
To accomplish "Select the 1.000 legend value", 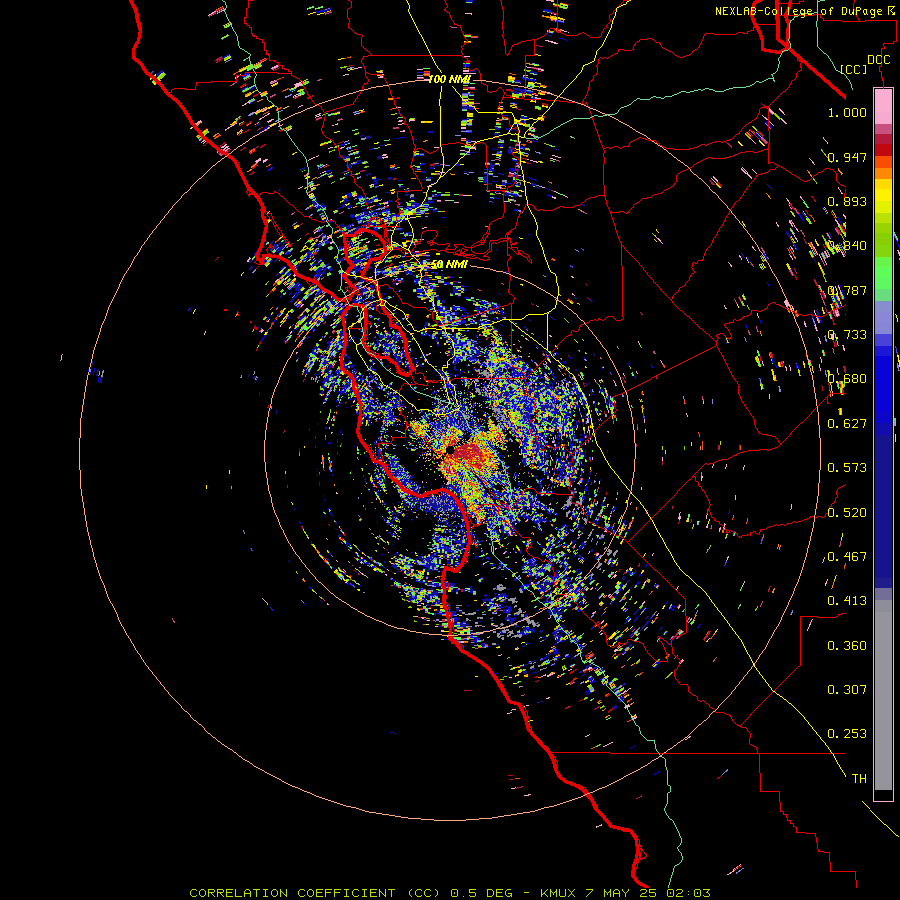I will (x=847, y=112).
